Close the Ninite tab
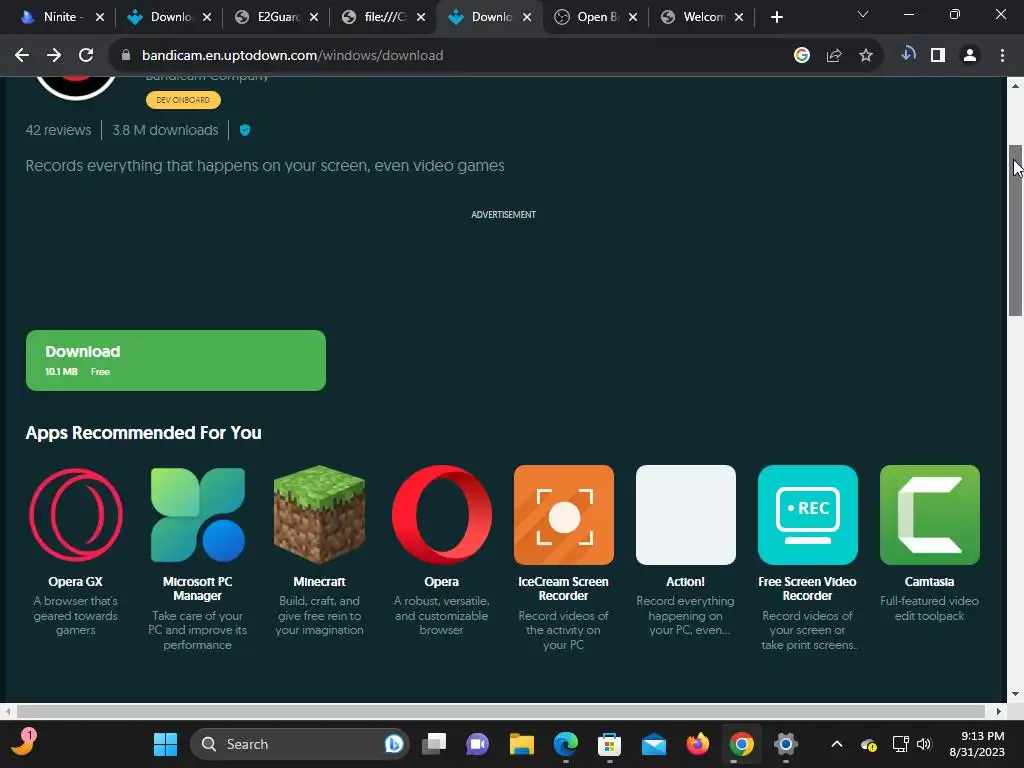This screenshot has width=1024, height=768. 100,17
